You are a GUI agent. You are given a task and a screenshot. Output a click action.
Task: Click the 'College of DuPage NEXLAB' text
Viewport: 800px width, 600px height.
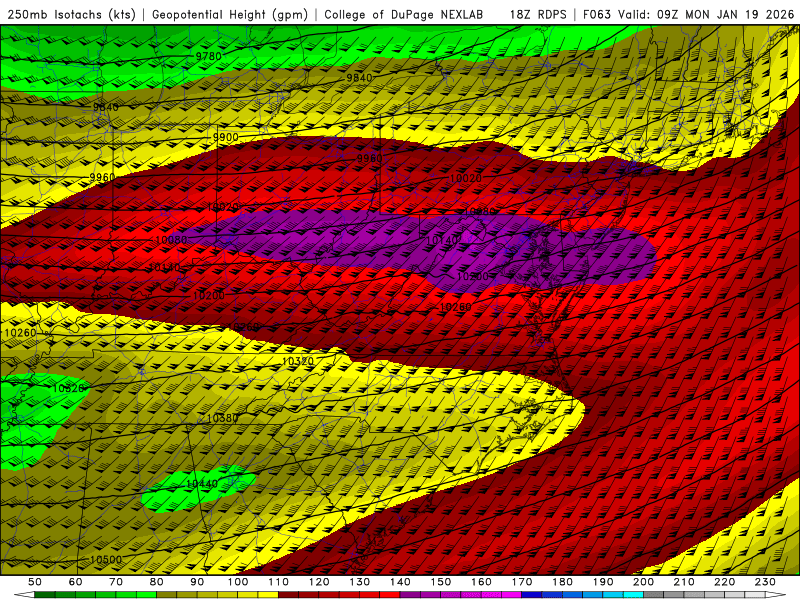pyautogui.click(x=404, y=15)
